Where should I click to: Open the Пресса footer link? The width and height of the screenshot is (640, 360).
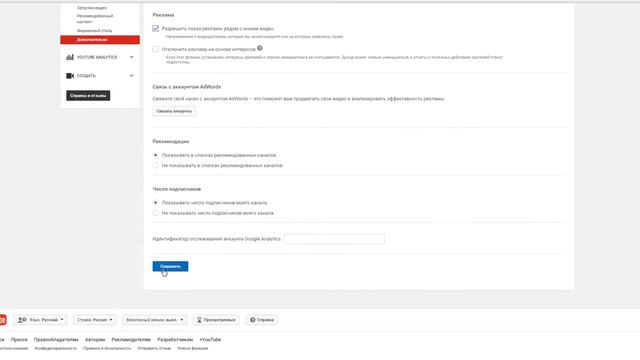point(19,340)
